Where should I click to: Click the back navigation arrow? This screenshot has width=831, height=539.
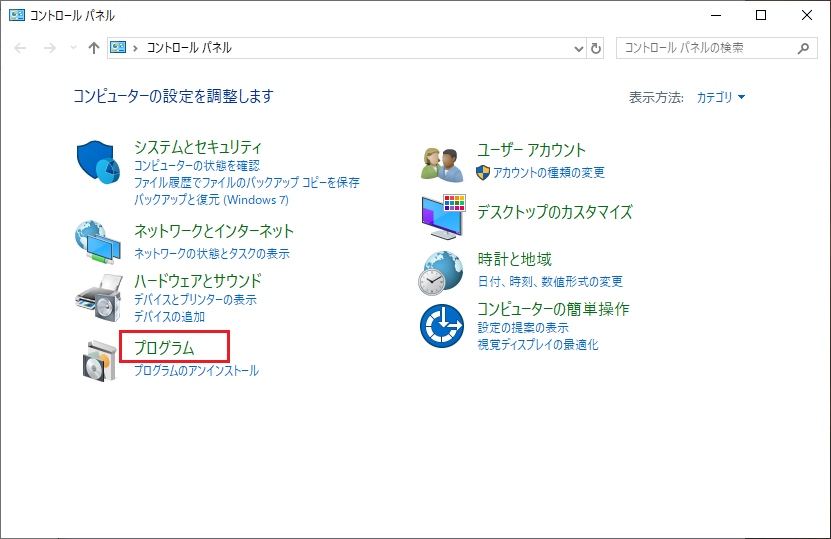click(x=20, y=48)
